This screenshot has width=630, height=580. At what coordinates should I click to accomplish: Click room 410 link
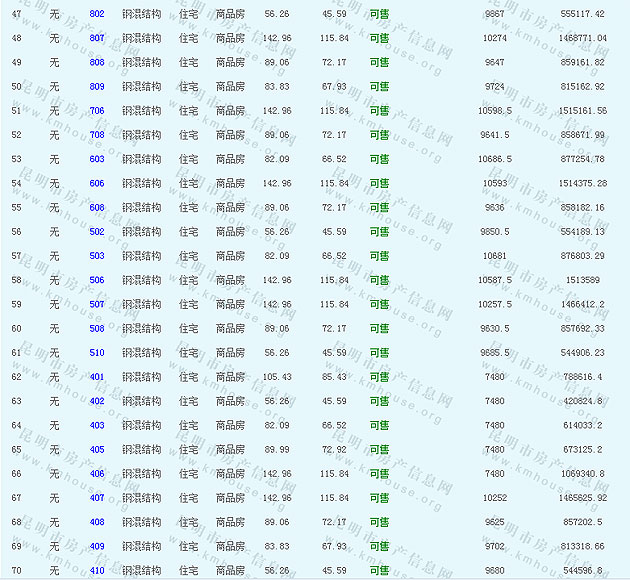coord(97,571)
